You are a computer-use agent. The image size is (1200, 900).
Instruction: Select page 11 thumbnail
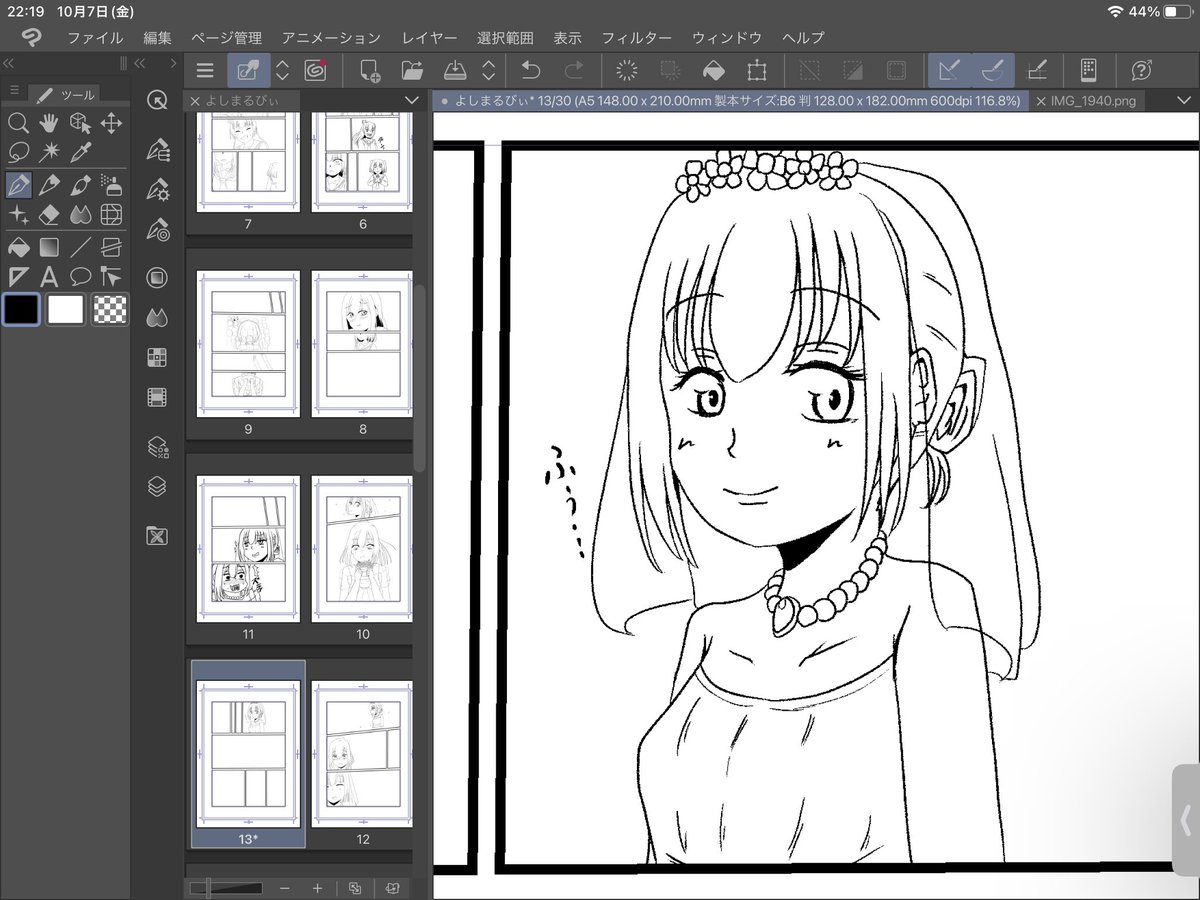248,549
